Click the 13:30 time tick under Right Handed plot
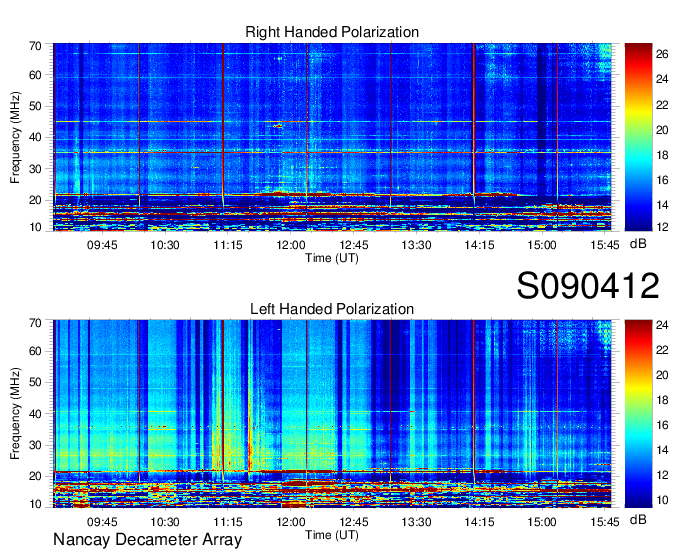680x552 pixels. coord(416,245)
